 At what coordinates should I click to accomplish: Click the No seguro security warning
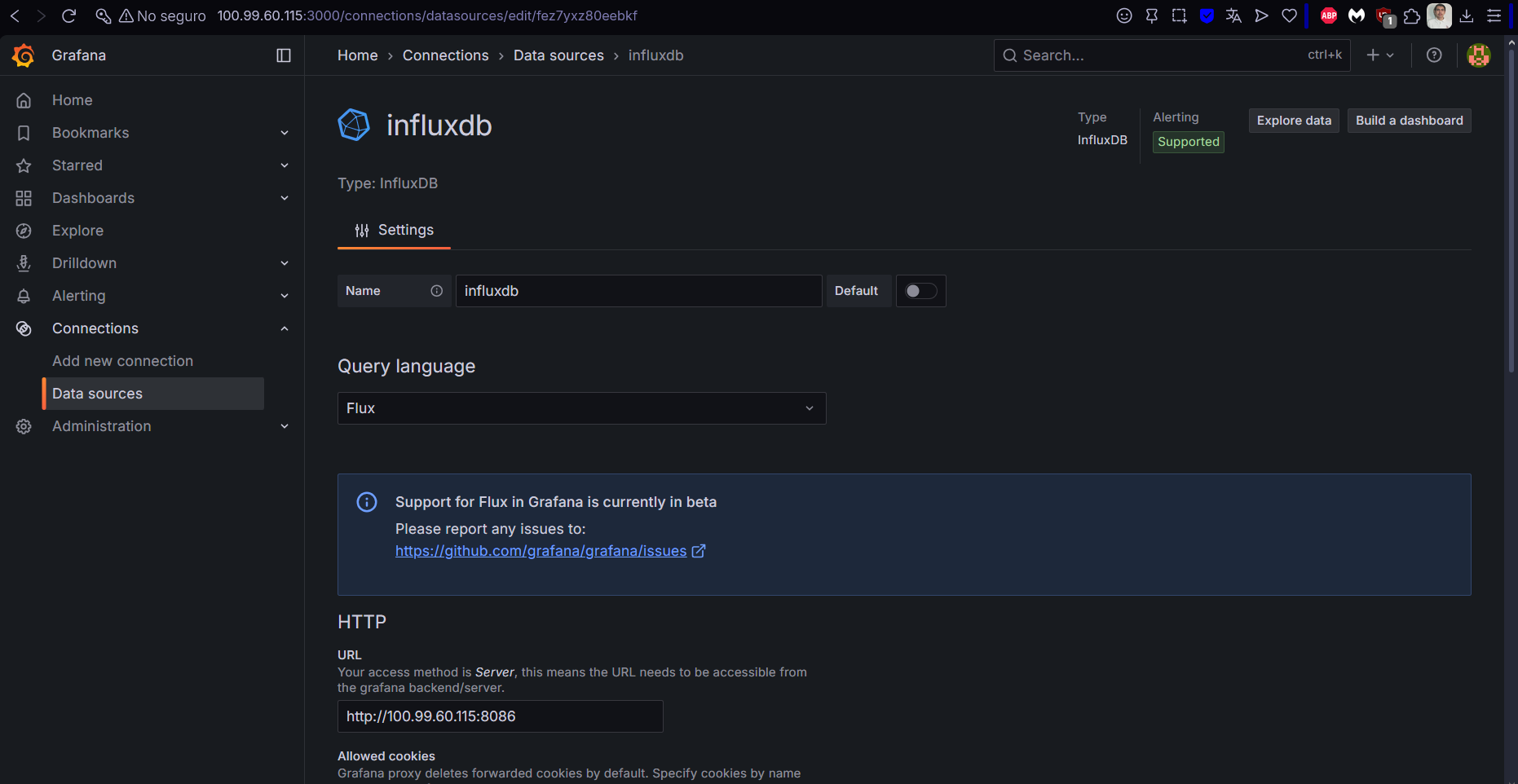pos(162,15)
